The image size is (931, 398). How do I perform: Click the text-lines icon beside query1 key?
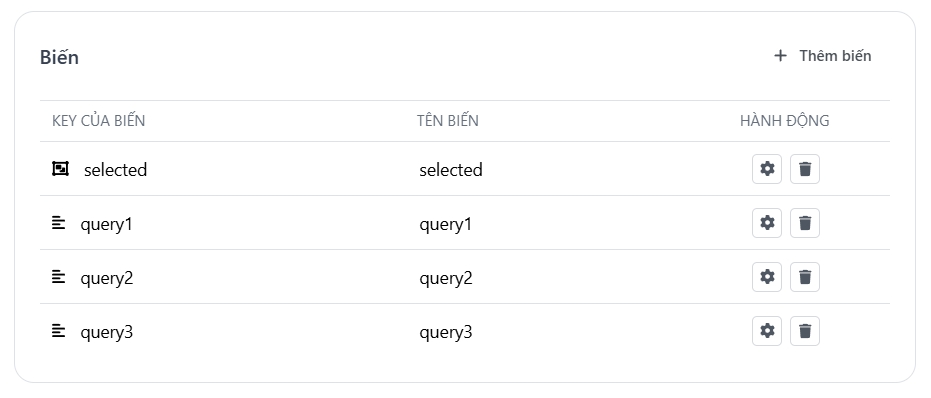(x=58, y=223)
